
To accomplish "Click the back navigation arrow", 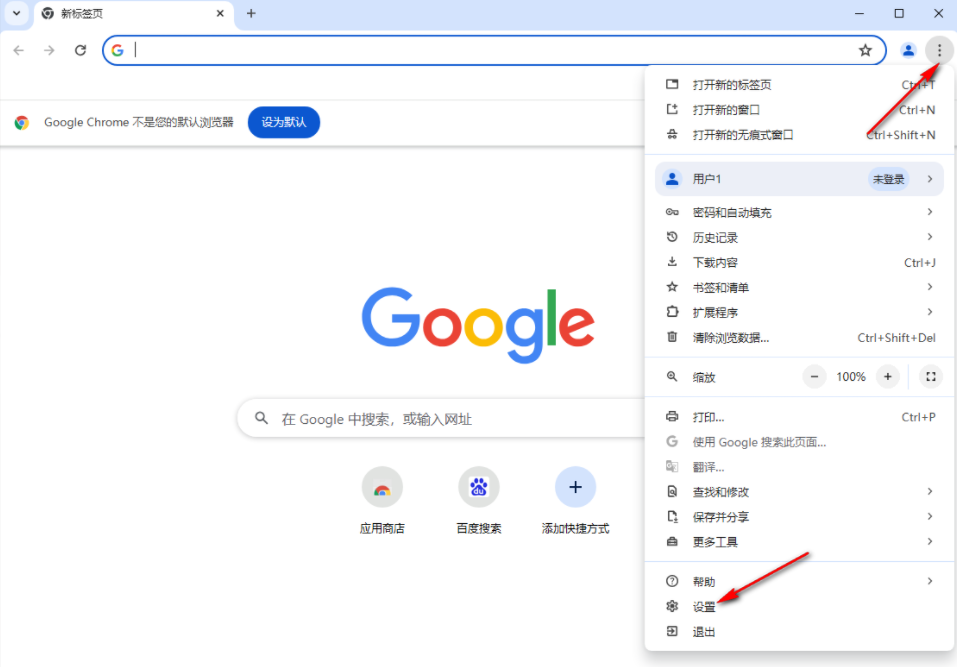I will click(x=19, y=50).
